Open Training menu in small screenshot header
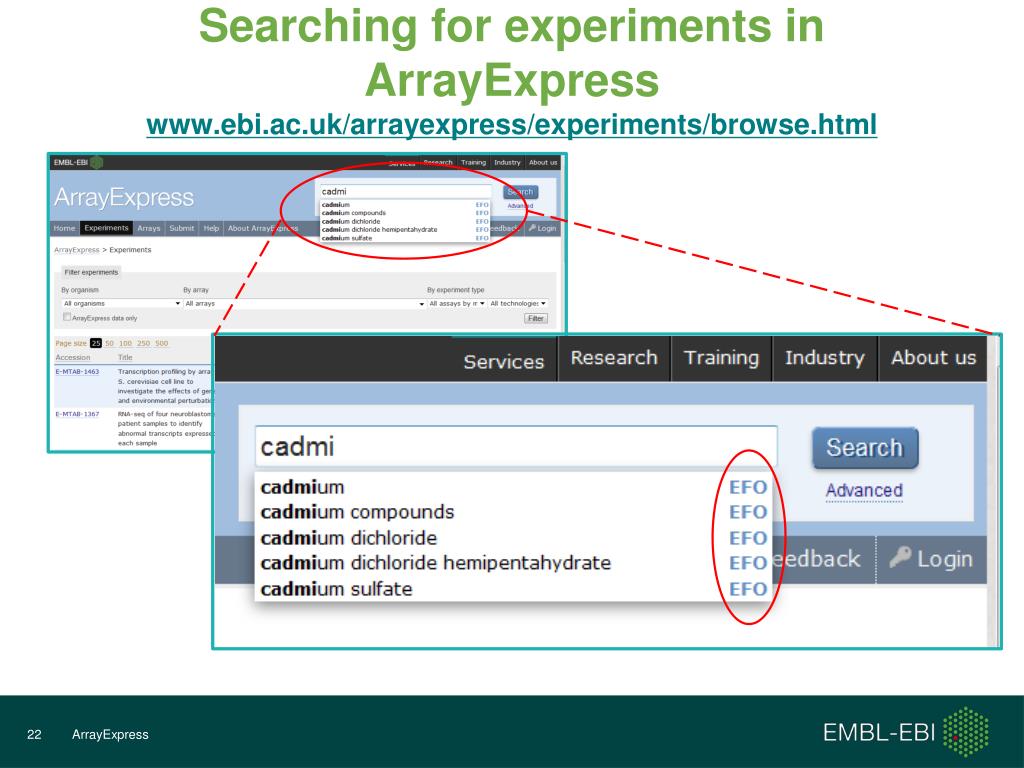The image size is (1024, 768). coord(473,163)
